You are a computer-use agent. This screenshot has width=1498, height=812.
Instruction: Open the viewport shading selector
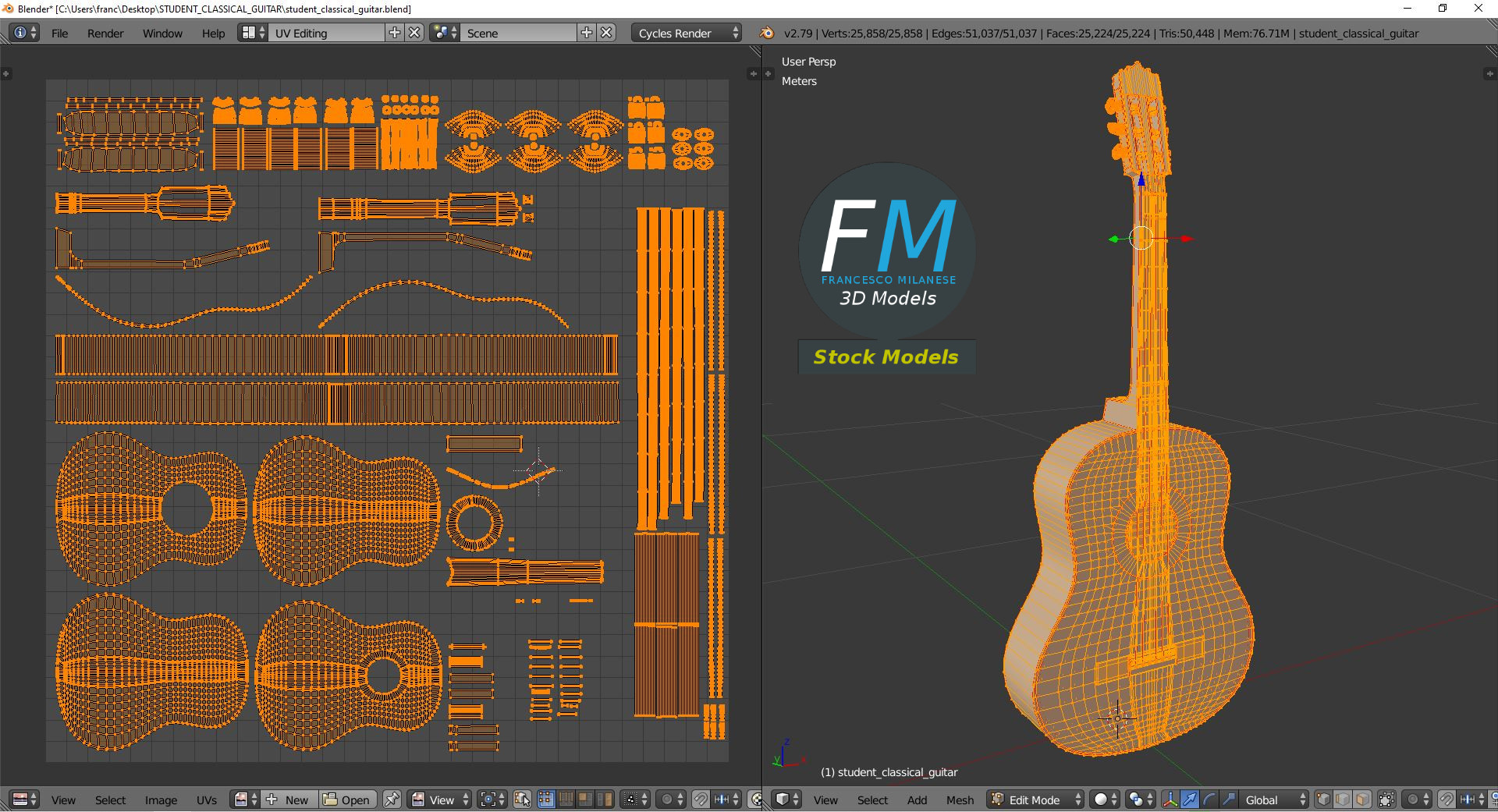[1104, 800]
